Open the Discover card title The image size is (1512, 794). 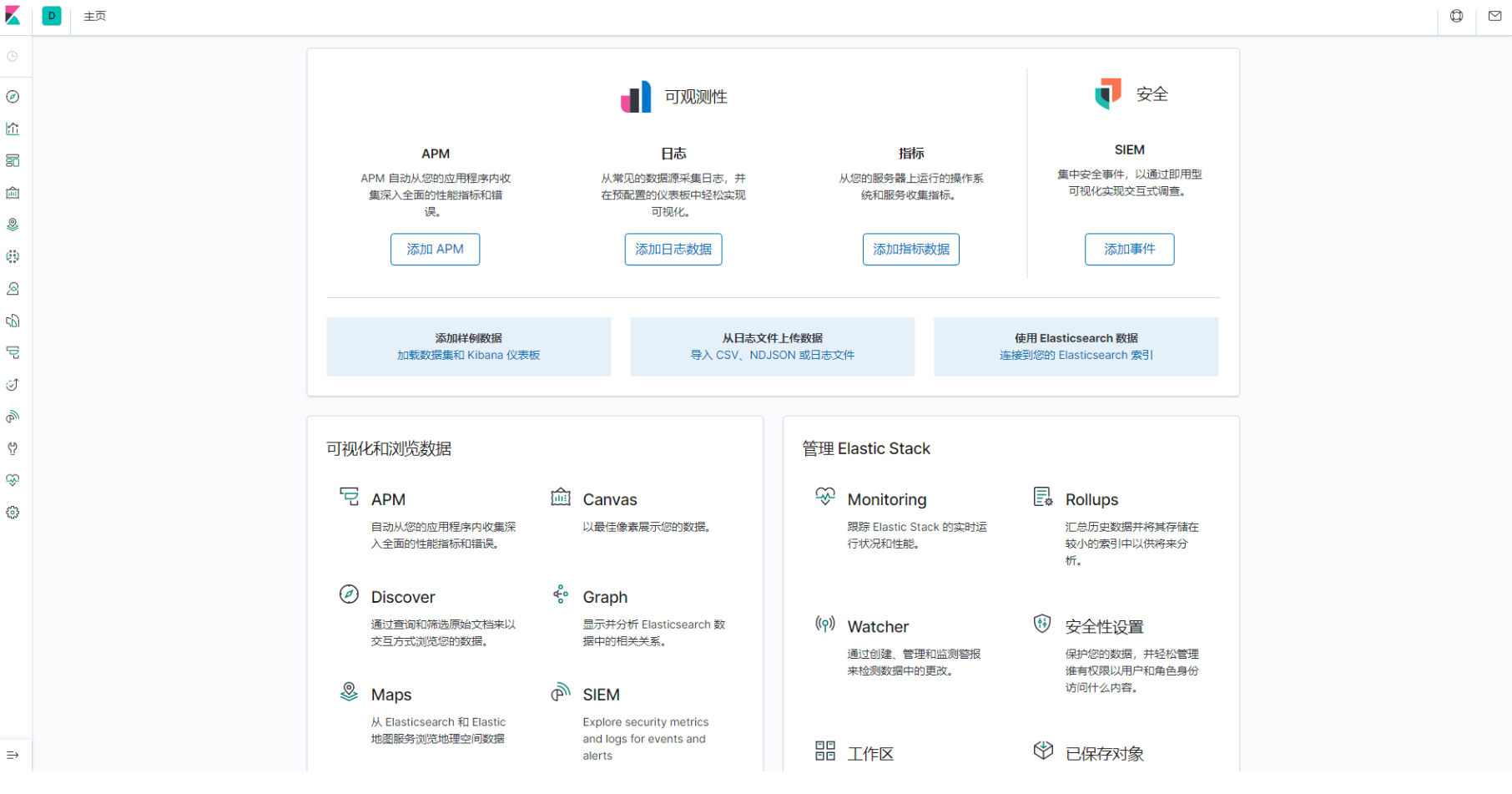click(x=403, y=597)
